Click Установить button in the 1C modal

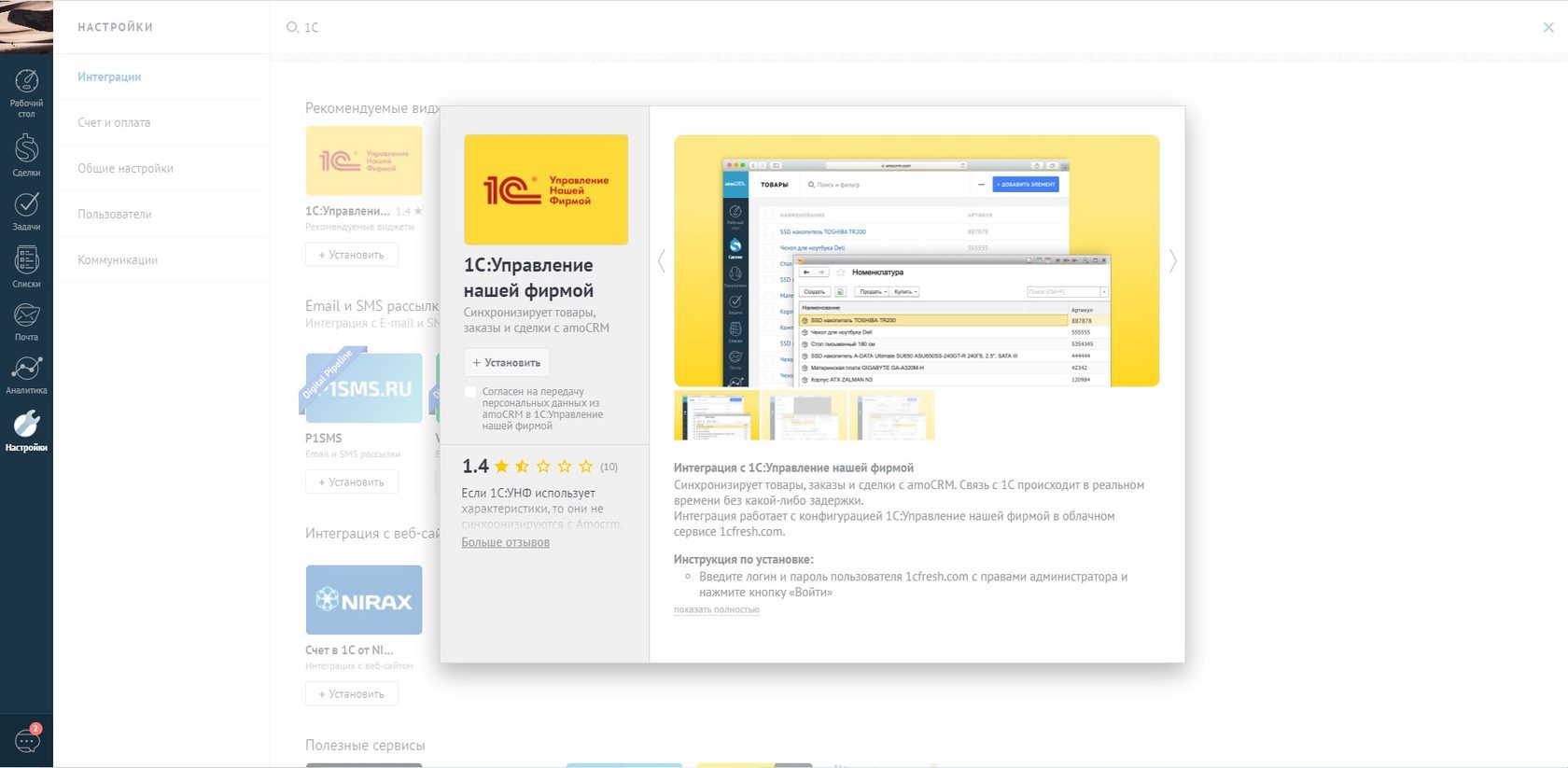[507, 362]
